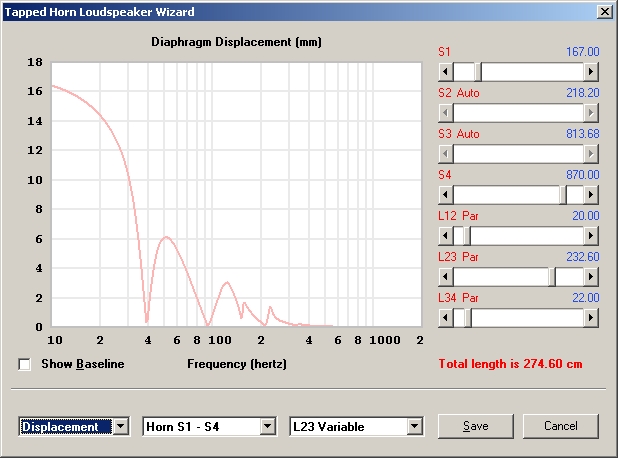Image resolution: width=618 pixels, height=458 pixels.
Task: Close the Tapped Horn Loudspeaker Wizard window
Action: click(605, 12)
